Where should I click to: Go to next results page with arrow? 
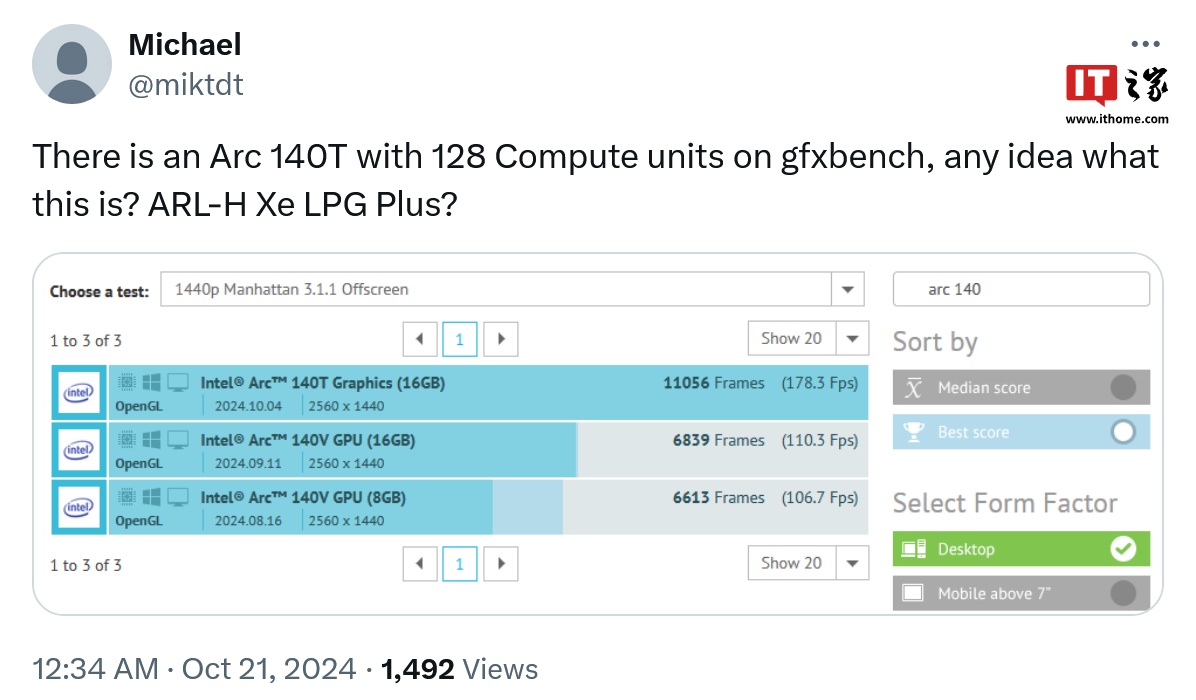point(500,339)
